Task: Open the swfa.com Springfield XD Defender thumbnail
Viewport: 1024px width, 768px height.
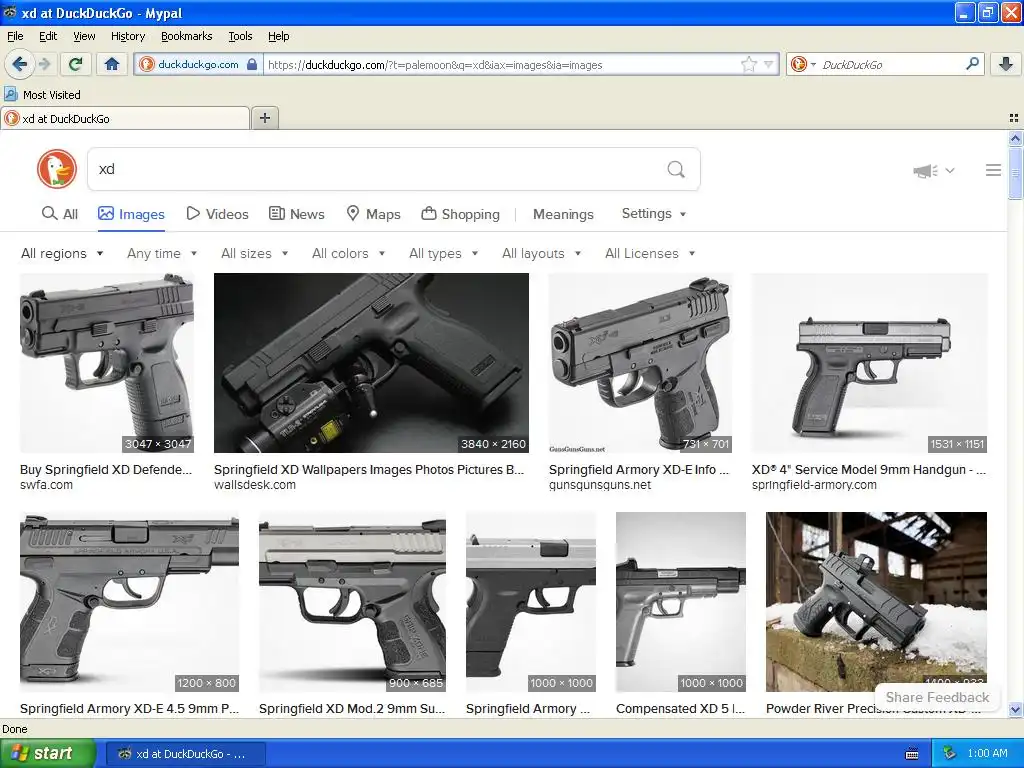Action: point(107,363)
